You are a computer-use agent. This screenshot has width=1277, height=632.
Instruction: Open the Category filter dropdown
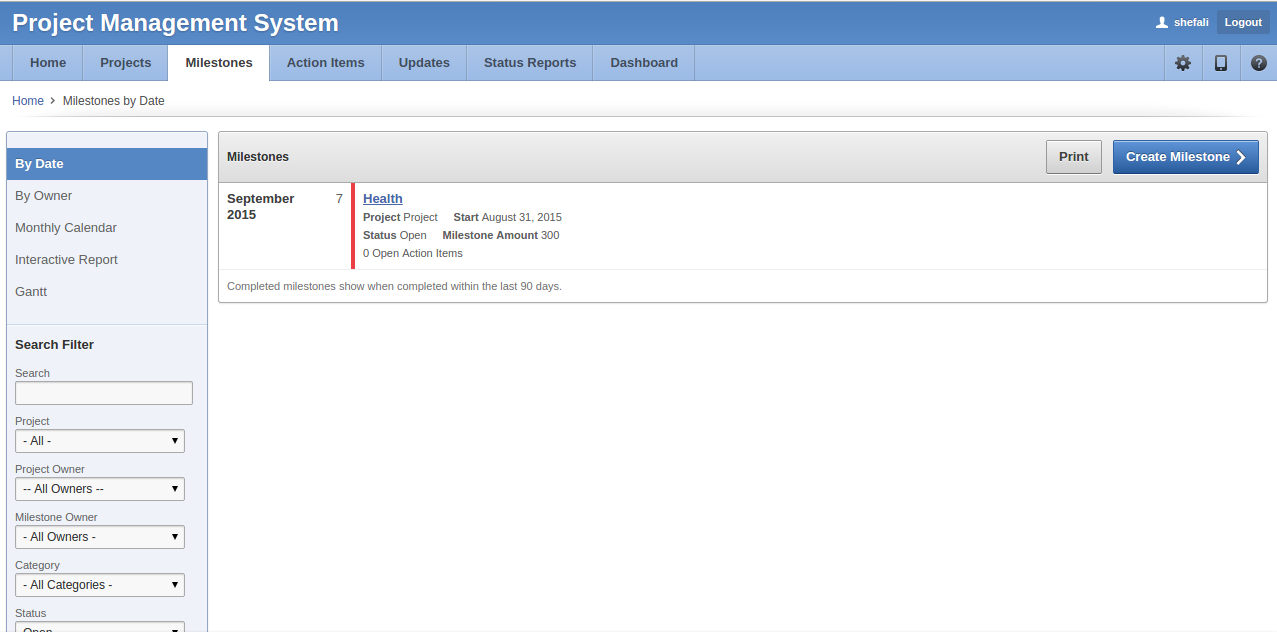pyautogui.click(x=100, y=585)
